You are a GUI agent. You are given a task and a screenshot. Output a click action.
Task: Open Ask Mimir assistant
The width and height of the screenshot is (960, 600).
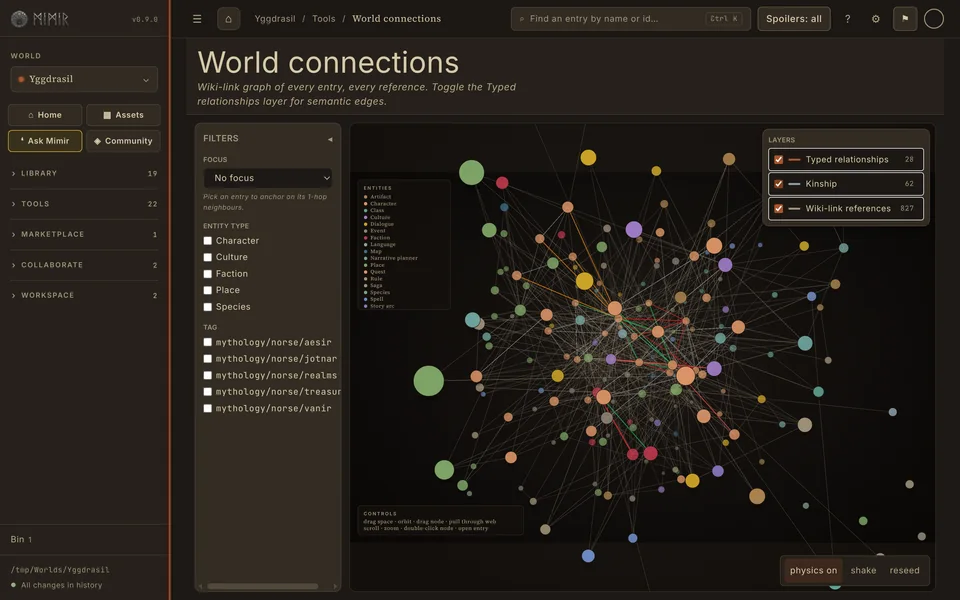[45, 141]
